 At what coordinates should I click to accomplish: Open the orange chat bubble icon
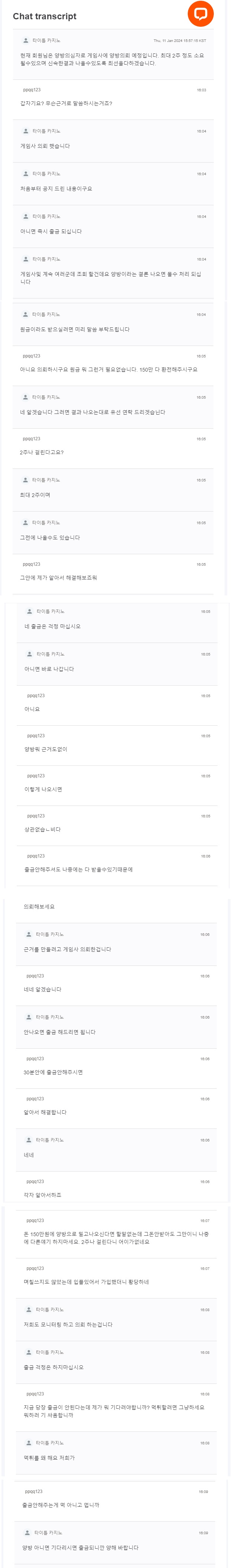click(200, 13)
